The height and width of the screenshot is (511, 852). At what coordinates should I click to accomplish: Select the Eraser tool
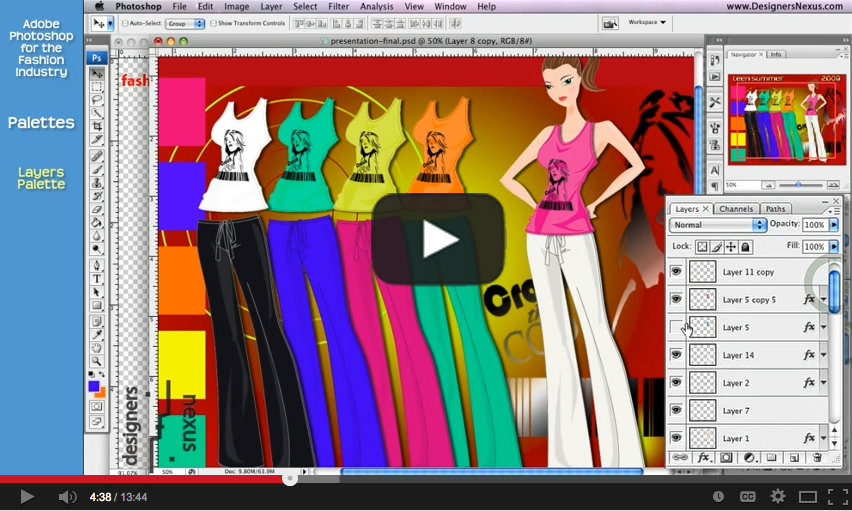[97, 209]
